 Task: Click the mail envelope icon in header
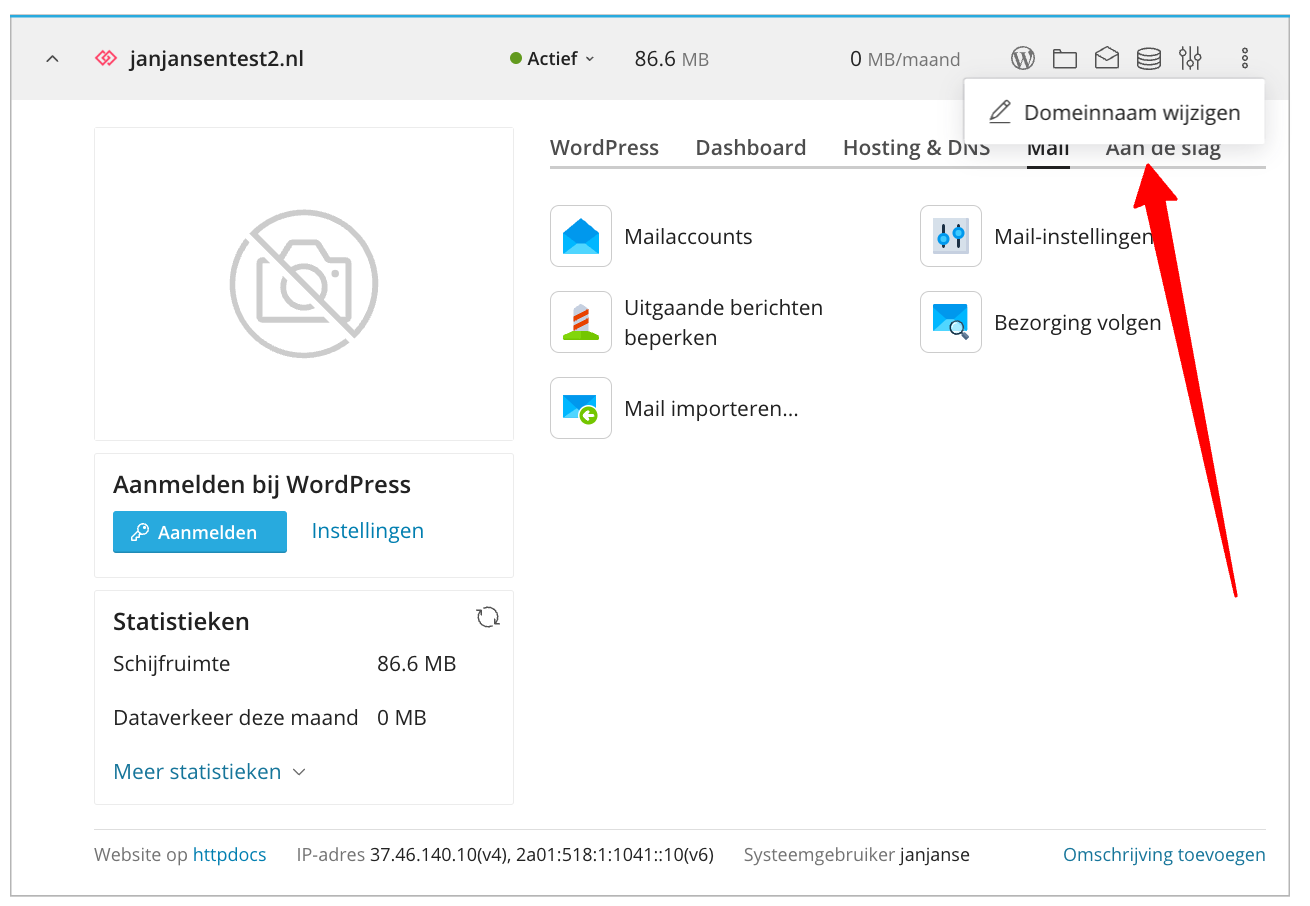tap(1106, 59)
